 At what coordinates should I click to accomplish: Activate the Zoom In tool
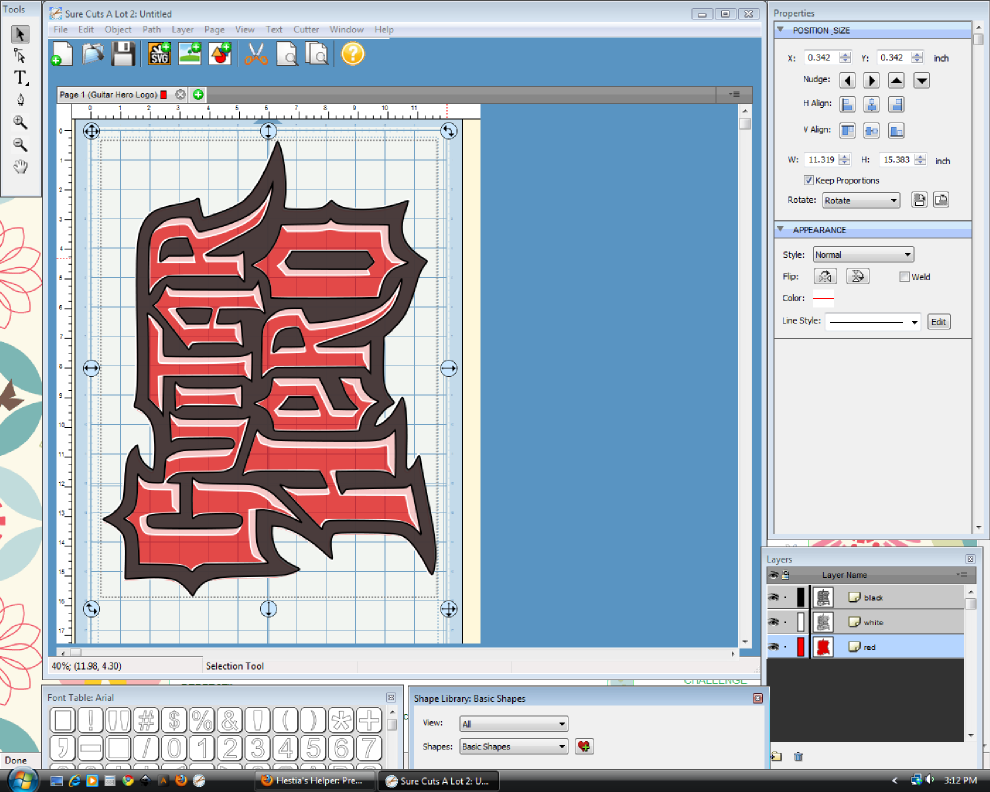pyautogui.click(x=20, y=122)
